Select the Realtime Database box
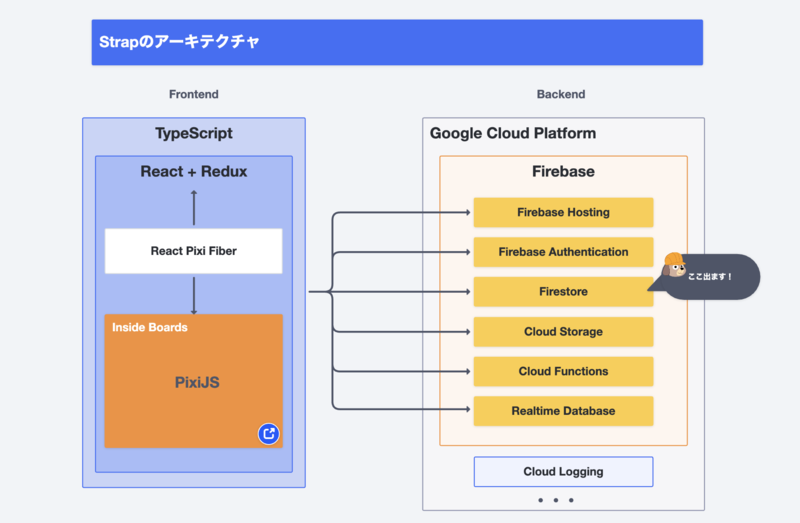The height and width of the screenshot is (523, 800). coord(563,411)
